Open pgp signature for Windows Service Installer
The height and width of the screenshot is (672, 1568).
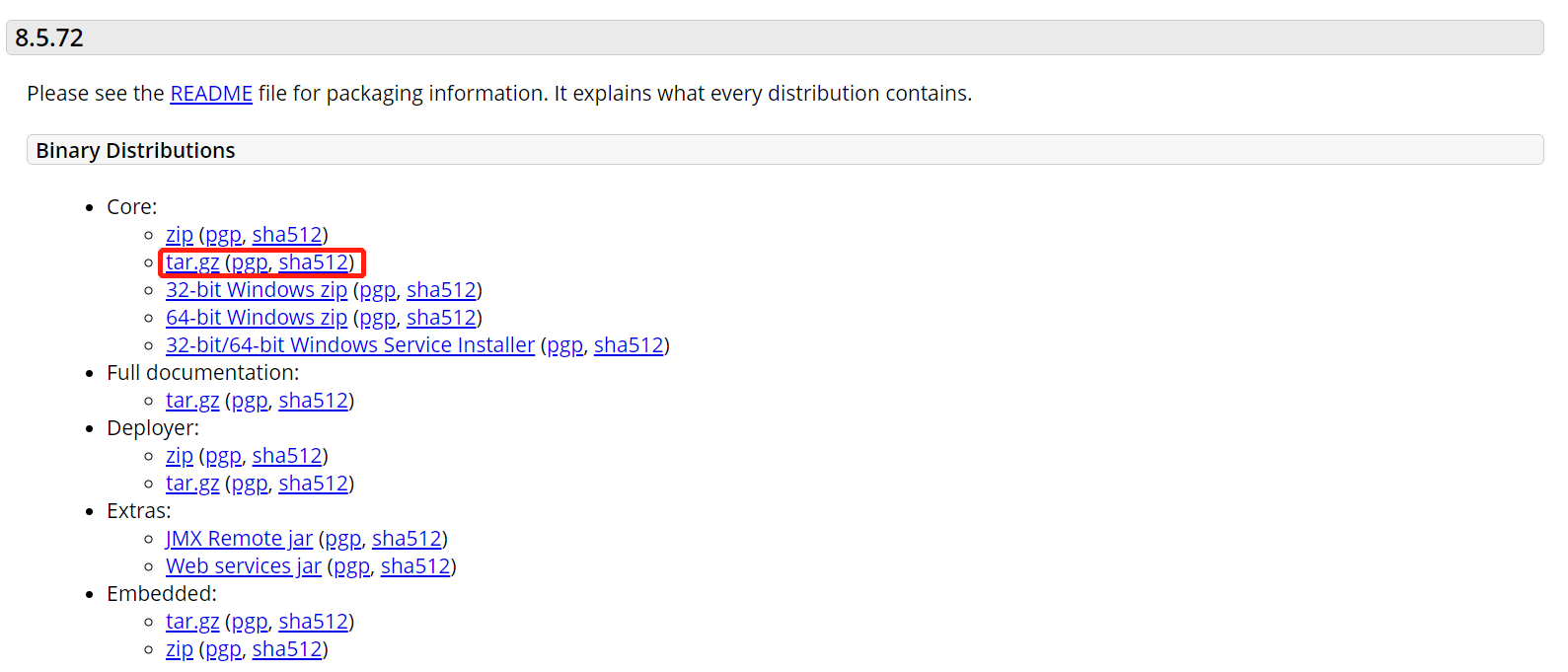pyautogui.click(x=565, y=345)
